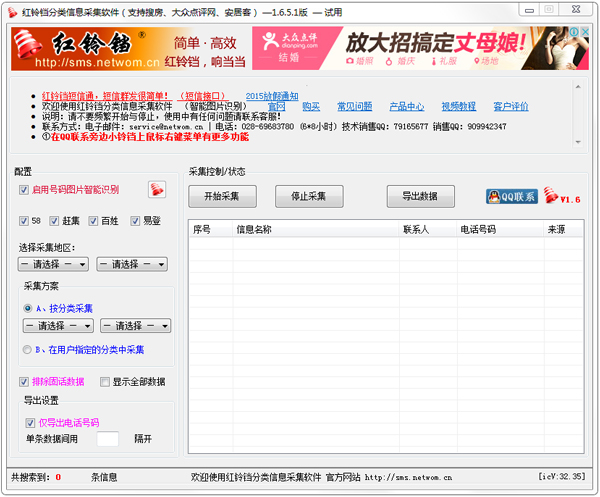Close the ad via its X icon
Viewport: 600px width, 497px height.
point(585,32)
